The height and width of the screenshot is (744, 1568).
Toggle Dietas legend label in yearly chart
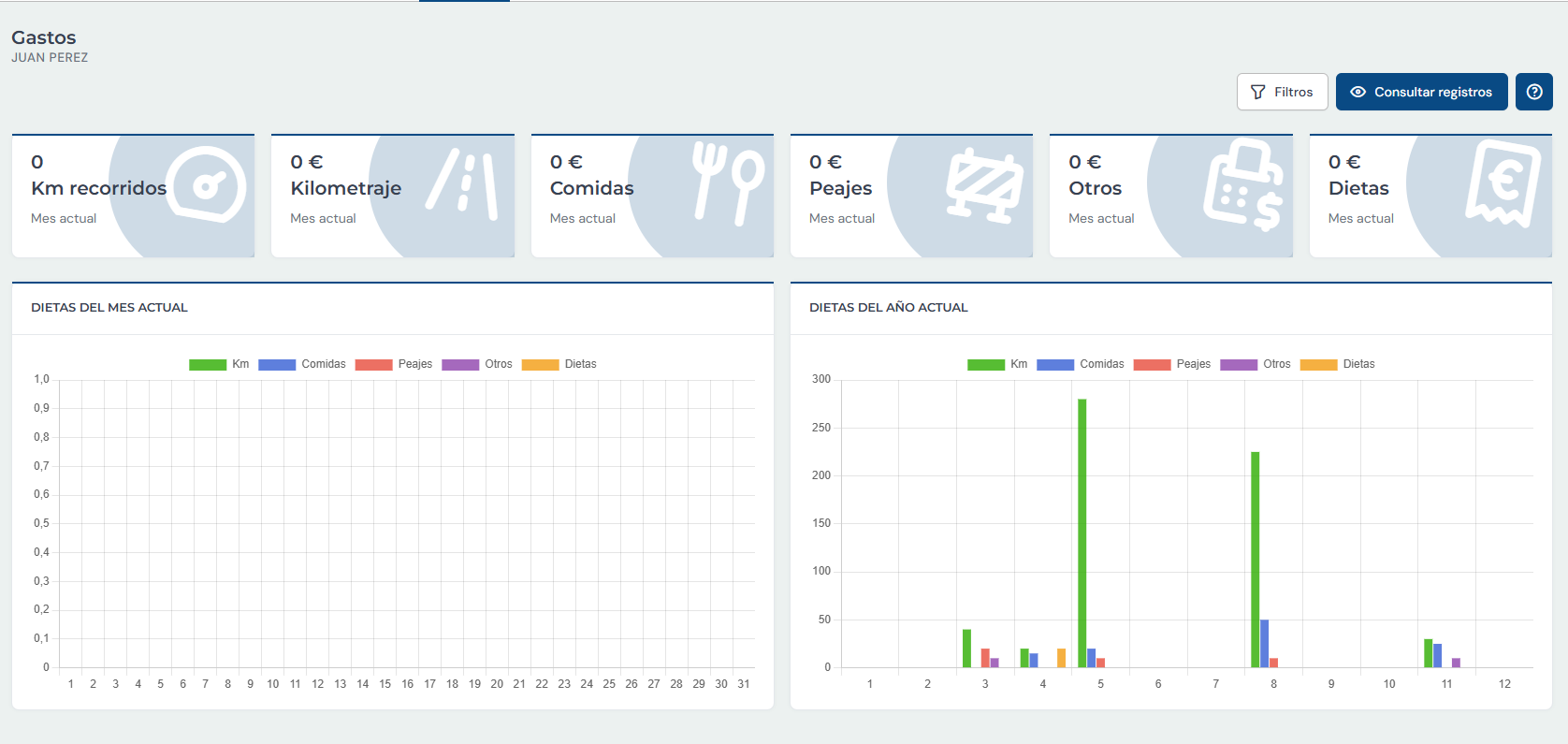click(1358, 364)
